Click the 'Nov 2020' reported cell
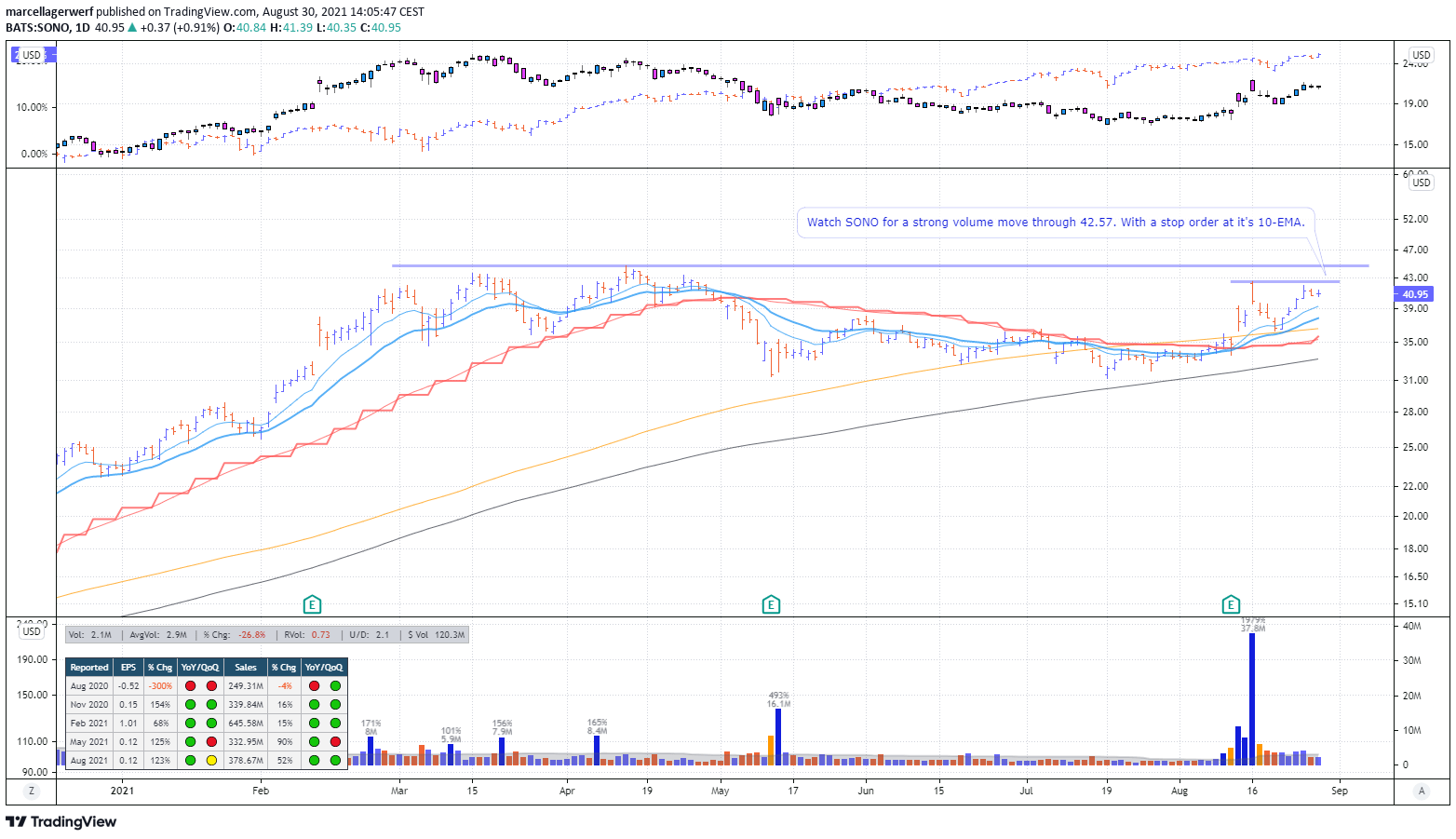1456x839 pixels. click(89, 705)
